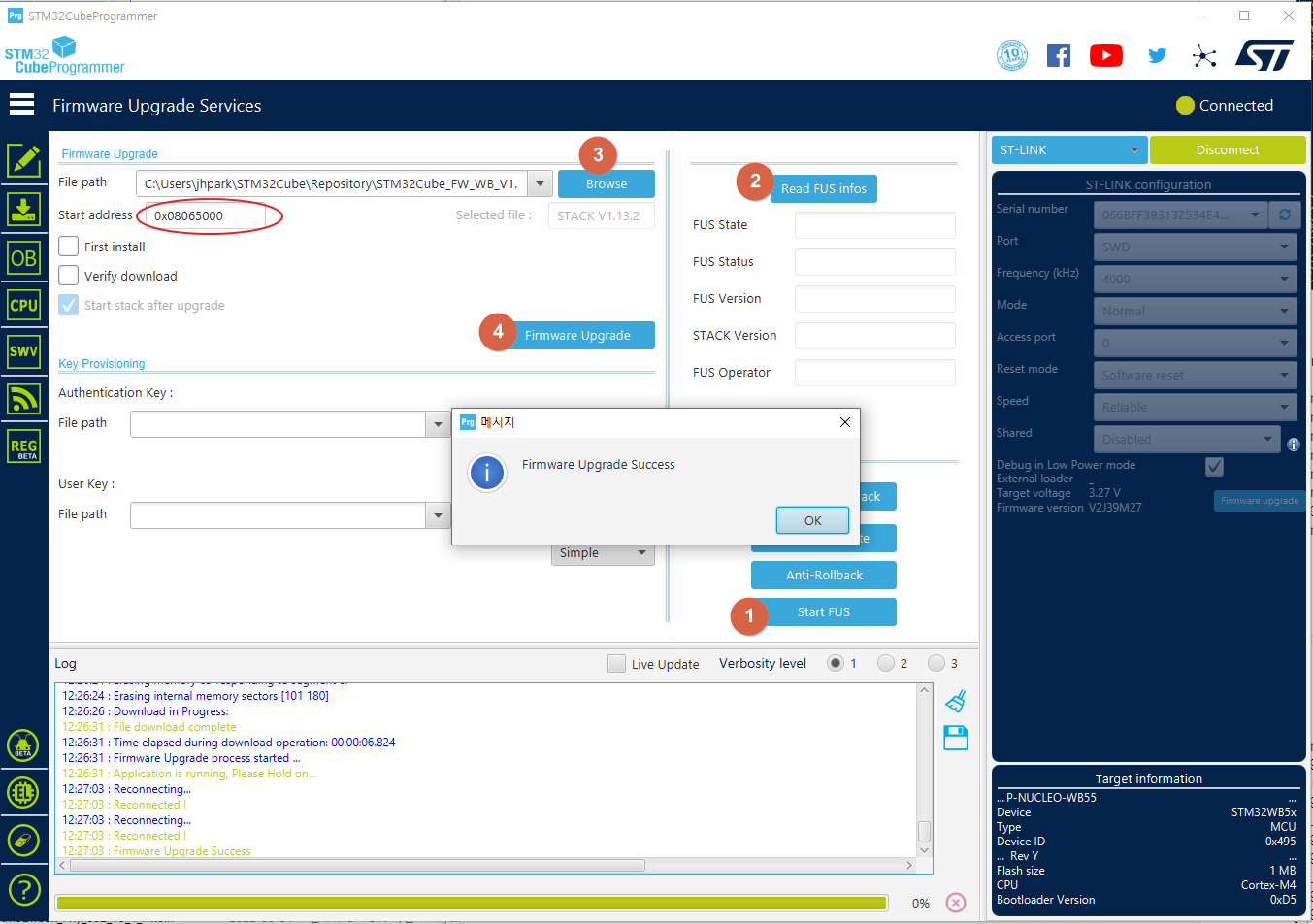Enable the Verify download checkbox
Image resolution: width=1313 pixels, height=924 pixels.
point(68,276)
